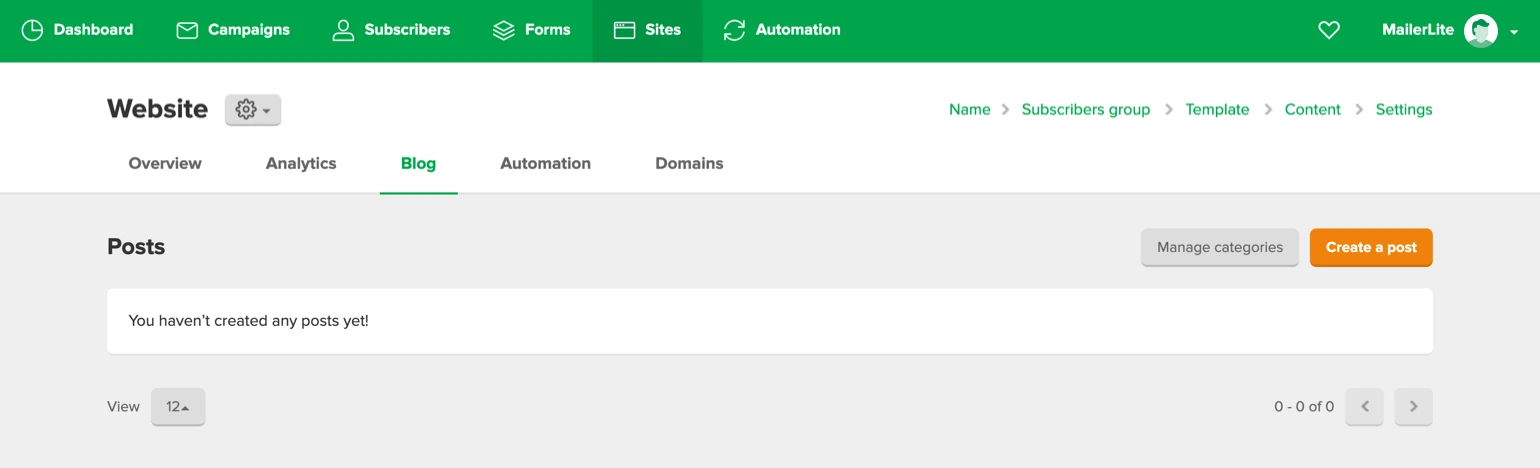Viewport: 1540px width, 468px height.
Task: Go to Dashboard in the navigation
Action: tap(77, 30)
